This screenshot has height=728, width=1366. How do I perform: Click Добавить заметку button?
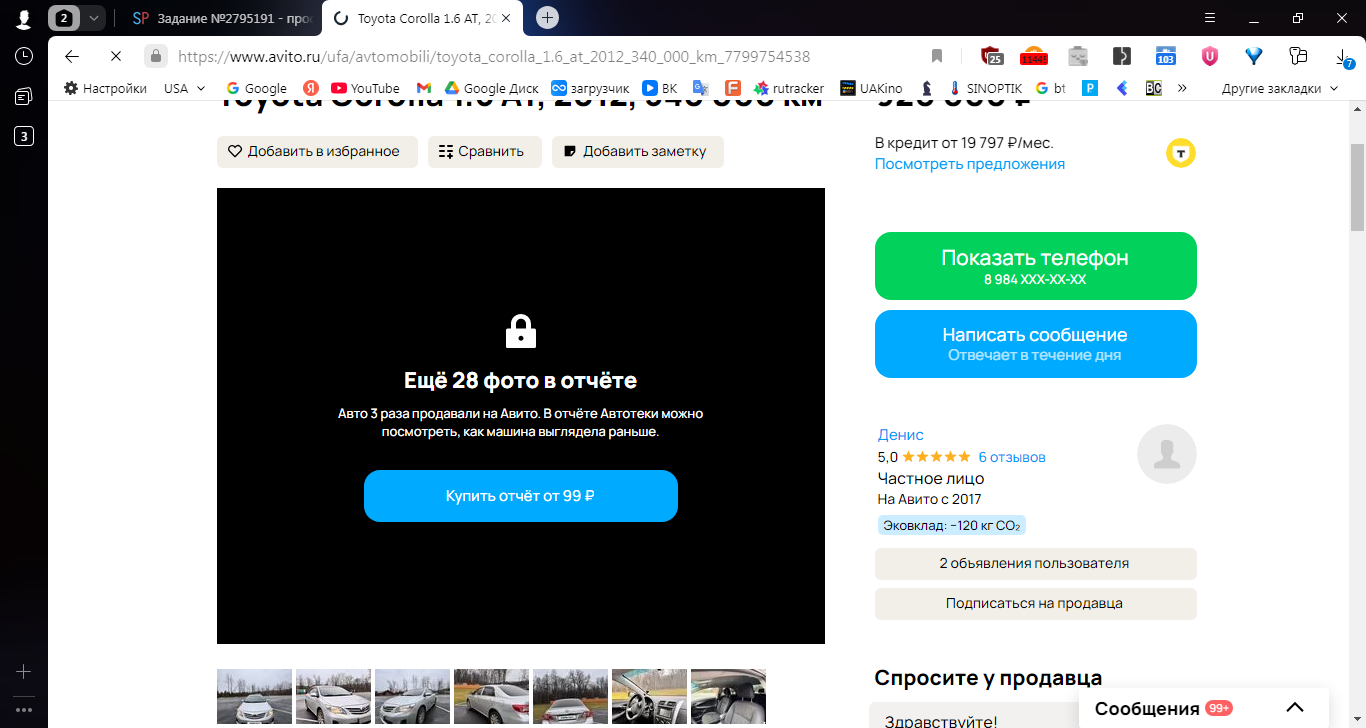[x=638, y=152]
